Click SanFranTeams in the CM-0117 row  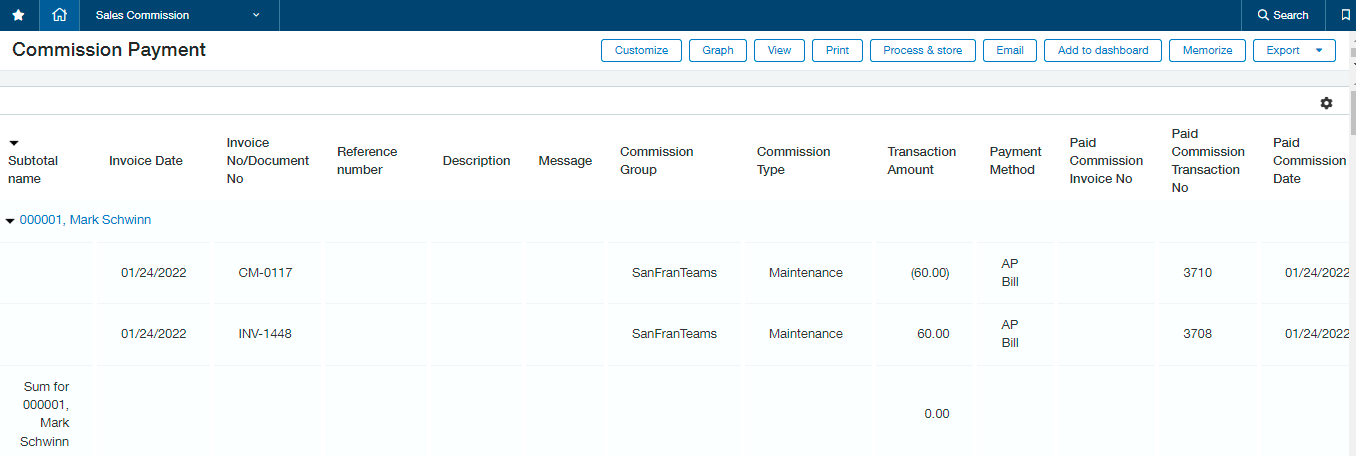674,273
